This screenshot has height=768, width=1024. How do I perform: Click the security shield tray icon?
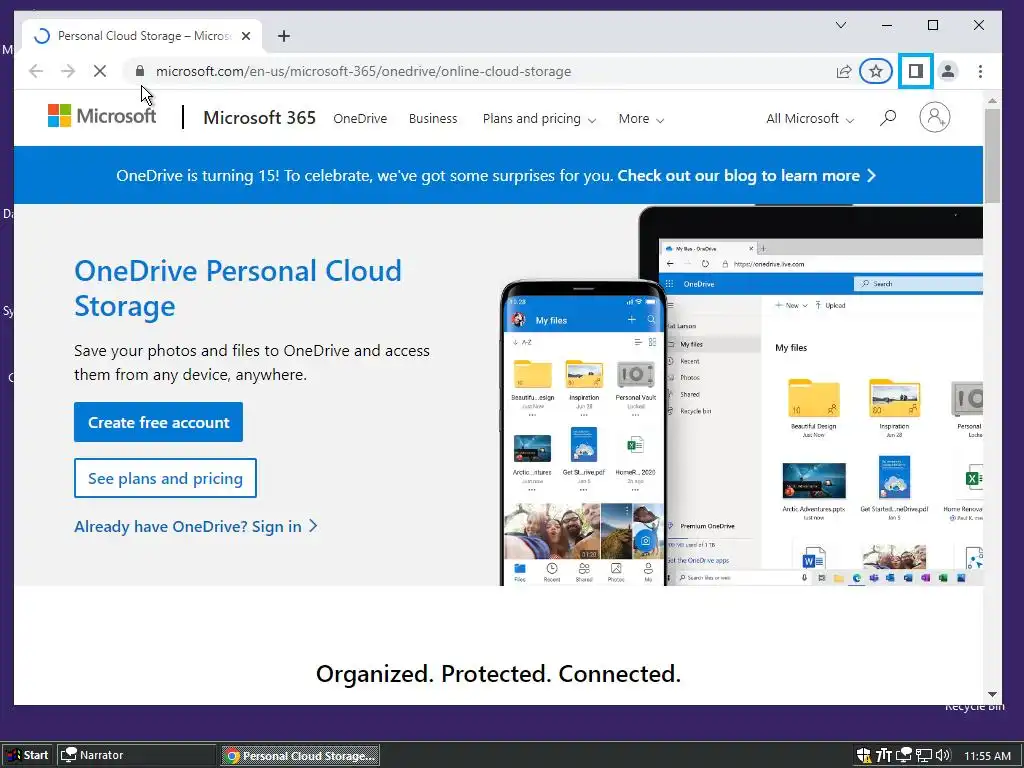[x=863, y=755]
